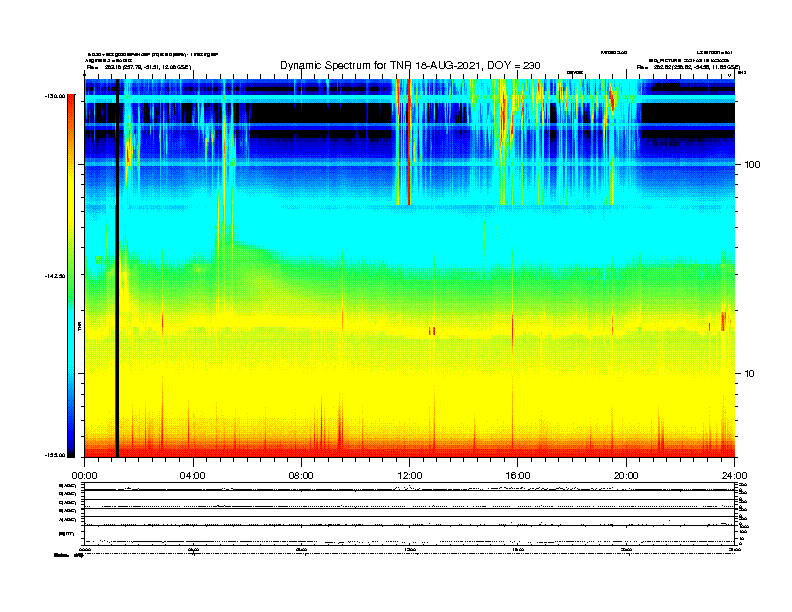This screenshot has width=792, height=612.
Task: Click the 00:00 time label under the spectrum
Action: [84, 476]
